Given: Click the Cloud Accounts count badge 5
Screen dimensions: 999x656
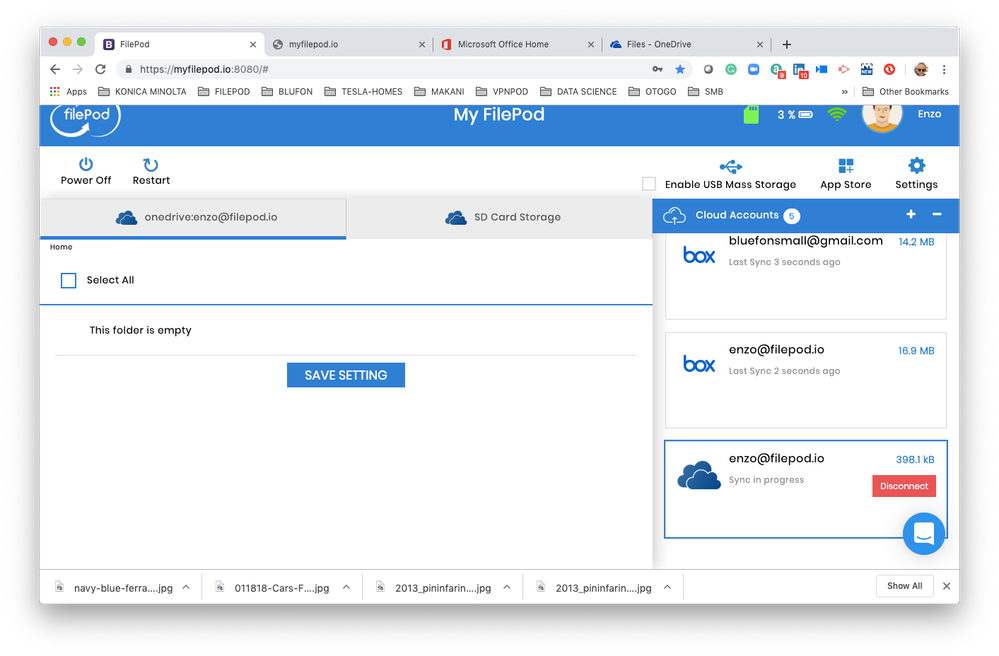Looking at the screenshot, I should click(x=792, y=216).
